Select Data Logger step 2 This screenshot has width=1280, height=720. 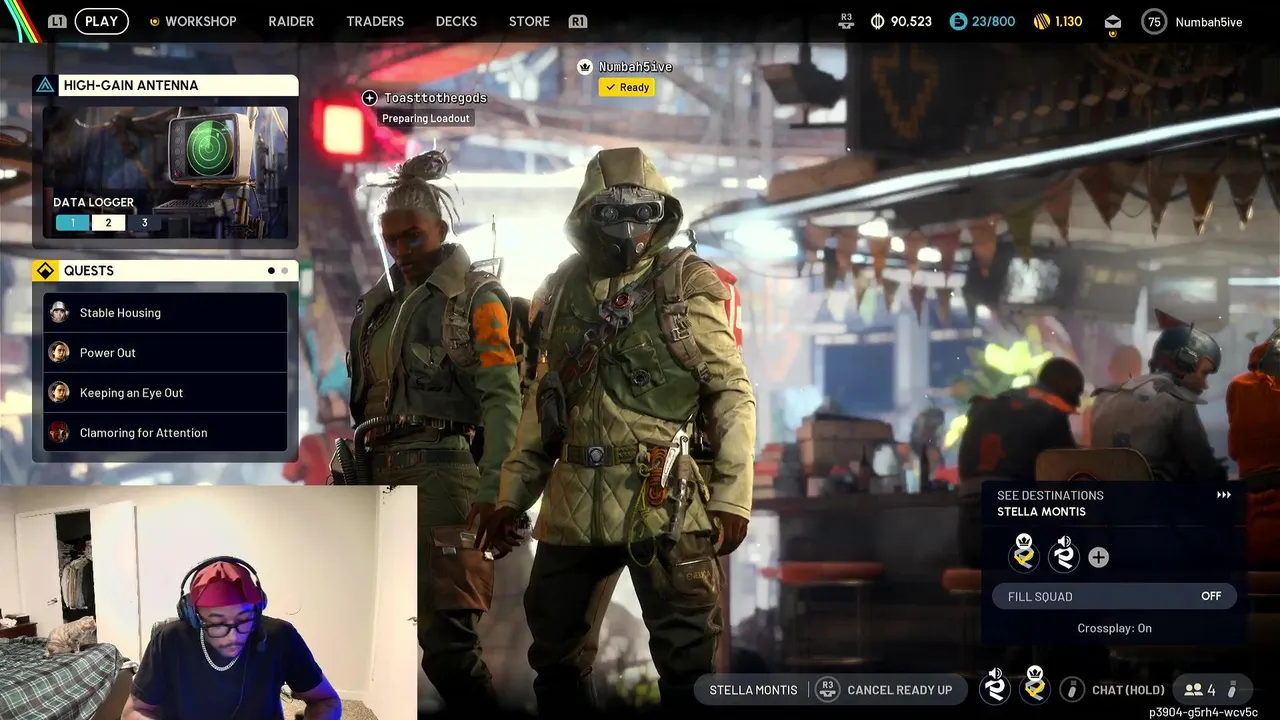point(108,223)
